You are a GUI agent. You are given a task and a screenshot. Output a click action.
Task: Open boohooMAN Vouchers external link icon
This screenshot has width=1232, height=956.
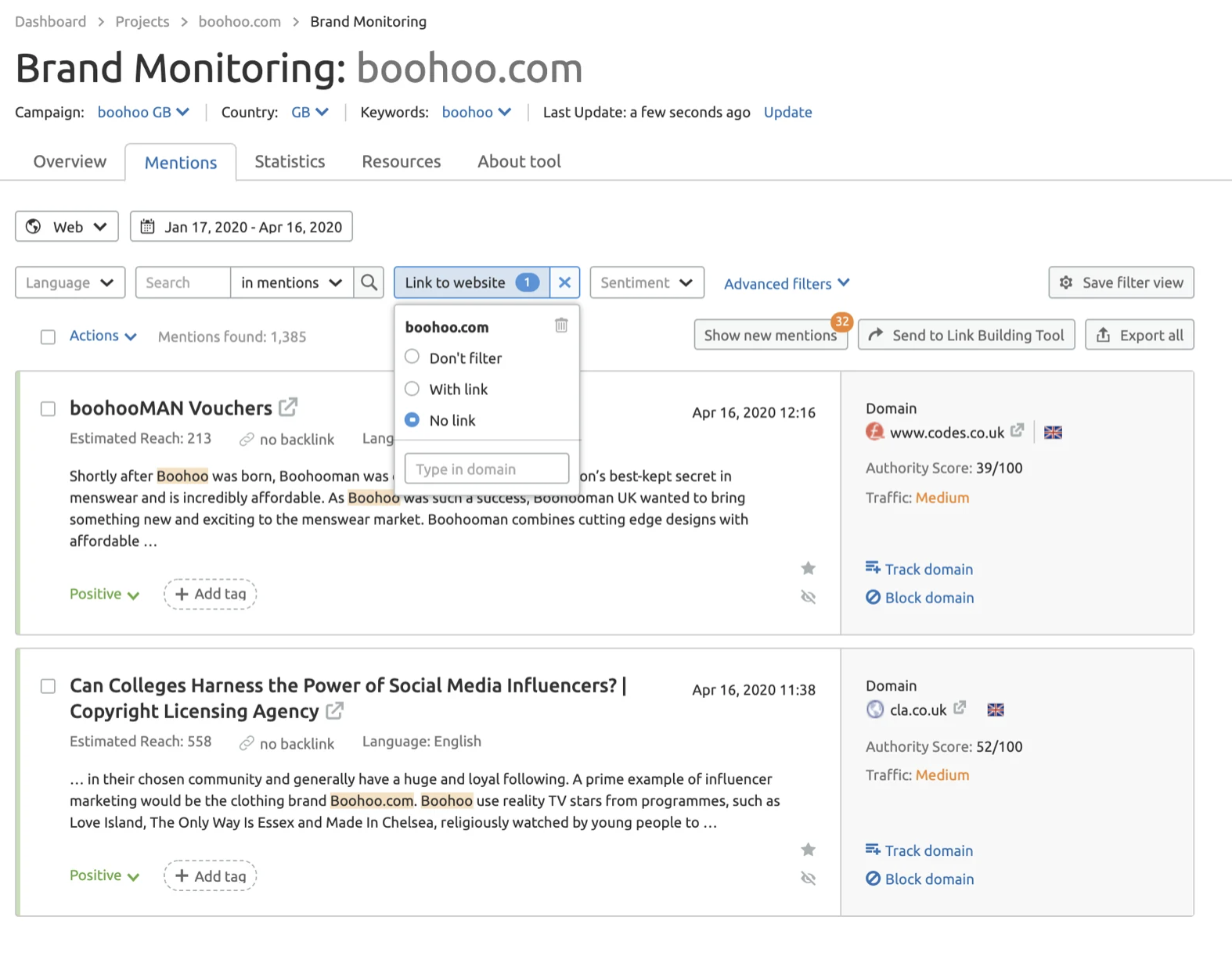(x=289, y=408)
